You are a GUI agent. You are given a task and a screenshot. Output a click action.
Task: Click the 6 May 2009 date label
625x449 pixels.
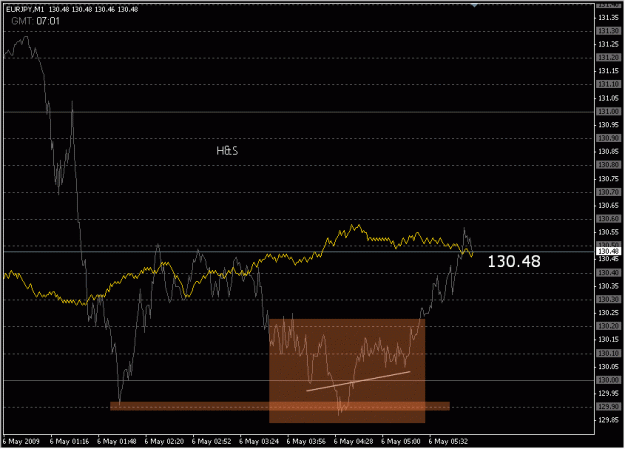(x=21, y=441)
